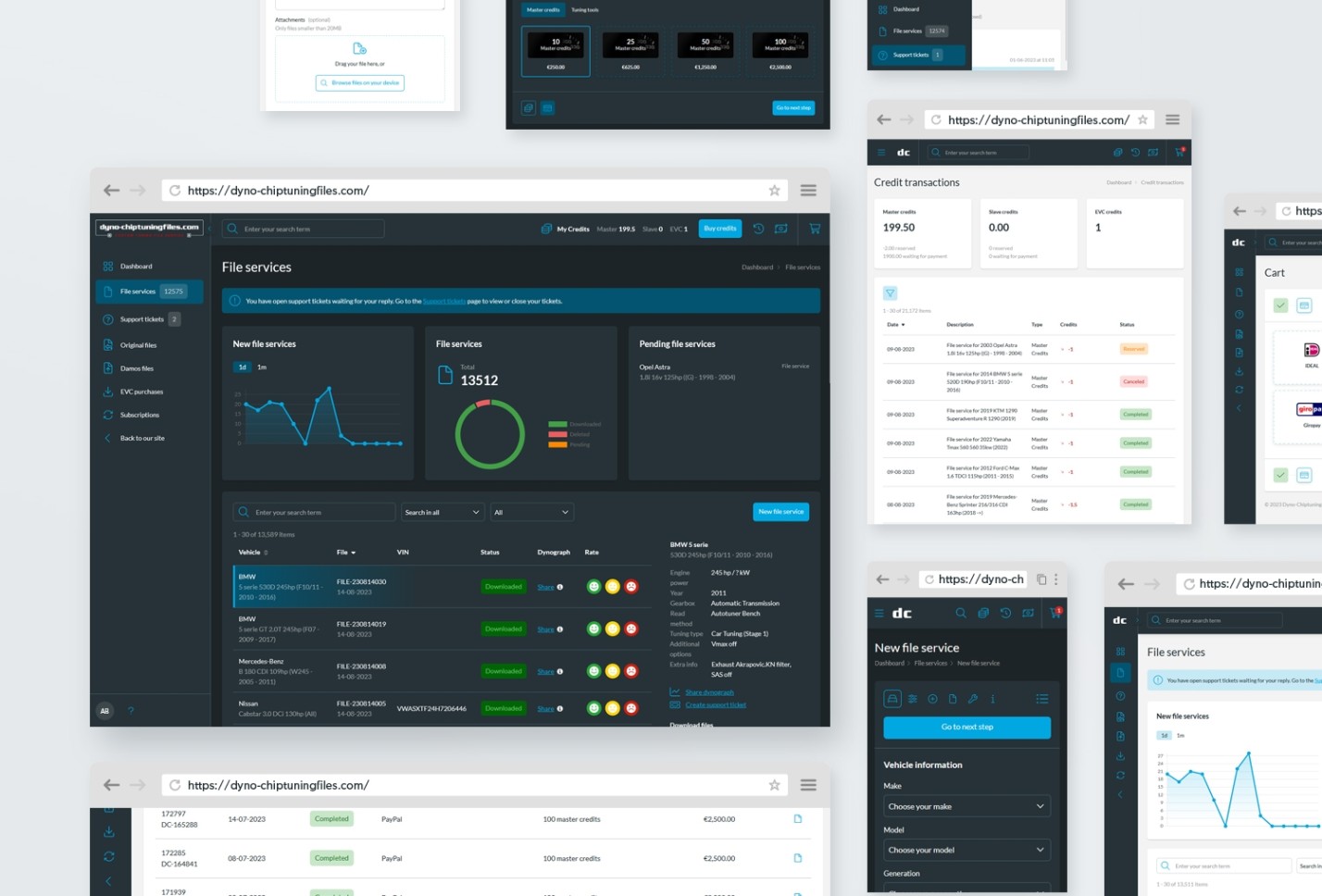Click the Buy credits button
This screenshot has height=896, width=1322.
click(x=720, y=229)
